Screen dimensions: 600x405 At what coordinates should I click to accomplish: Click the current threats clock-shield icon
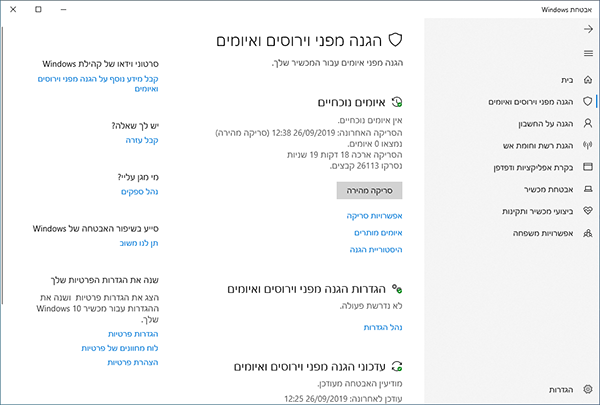pyautogui.click(x=397, y=102)
